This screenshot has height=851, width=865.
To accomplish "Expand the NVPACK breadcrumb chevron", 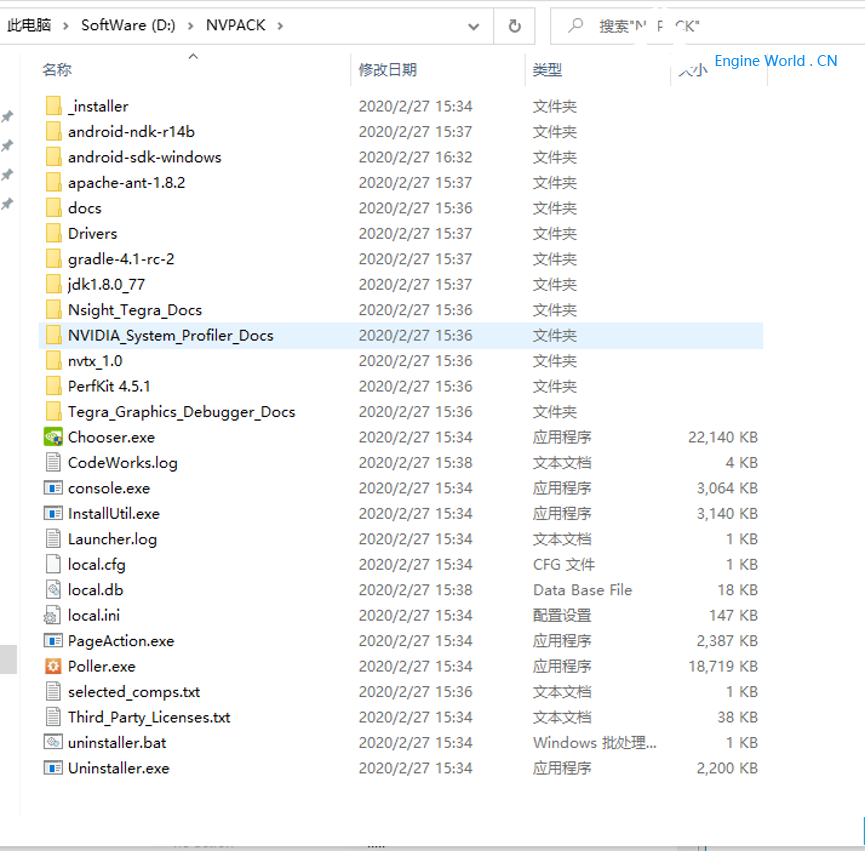I will coord(280,26).
